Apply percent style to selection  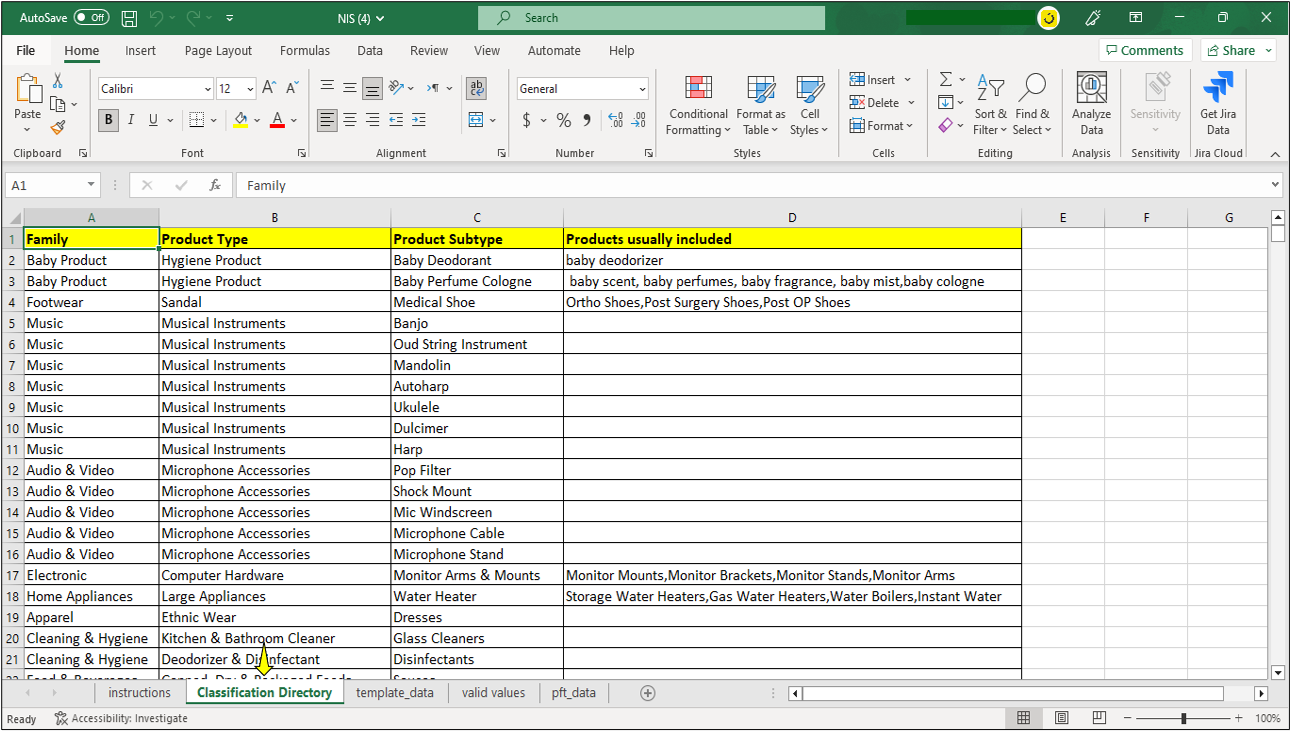point(564,120)
